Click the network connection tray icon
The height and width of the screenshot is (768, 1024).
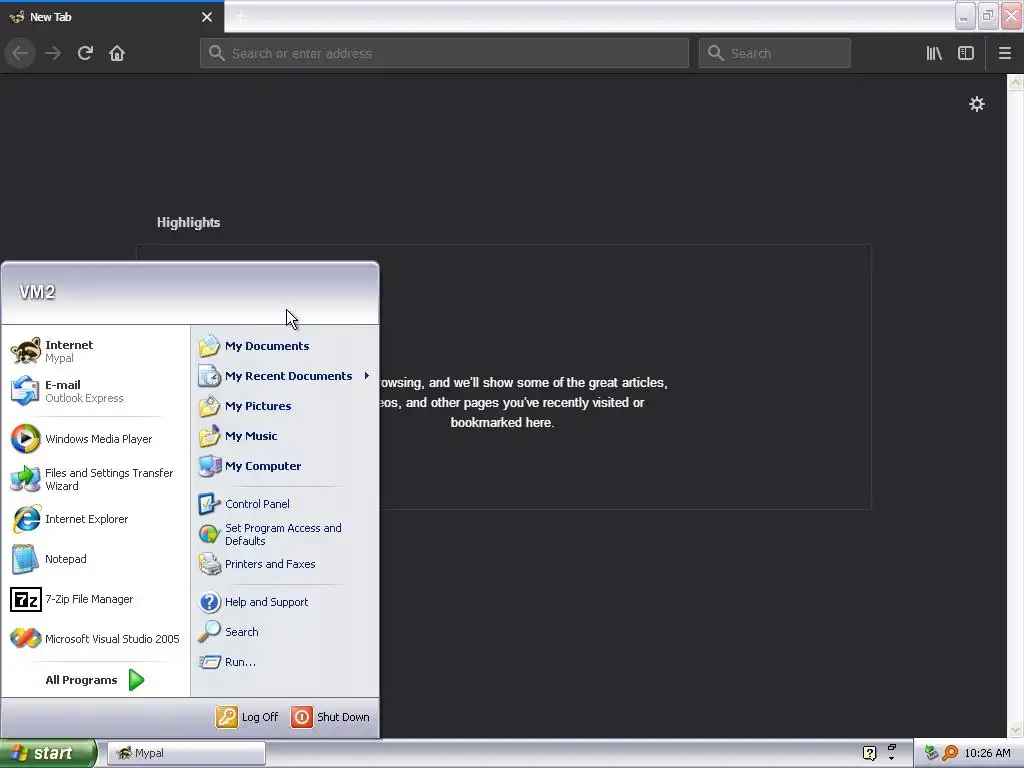tap(931, 753)
